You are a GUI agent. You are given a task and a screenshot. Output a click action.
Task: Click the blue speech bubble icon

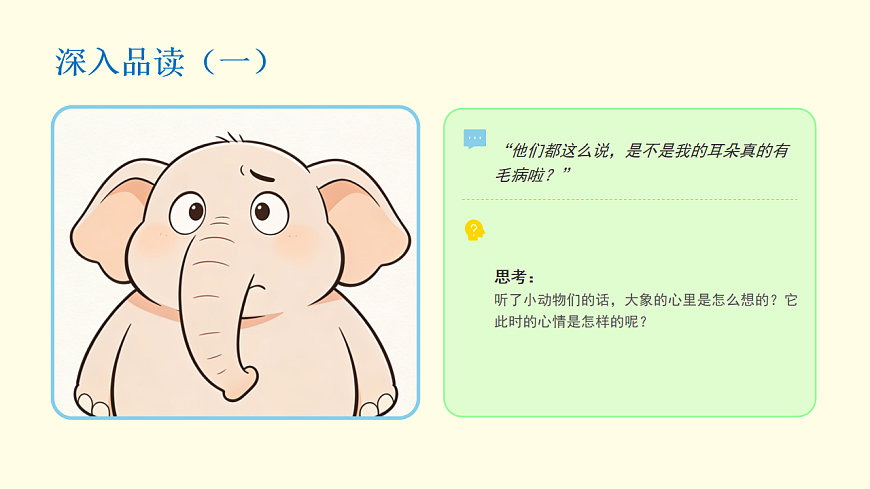tap(474, 139)
